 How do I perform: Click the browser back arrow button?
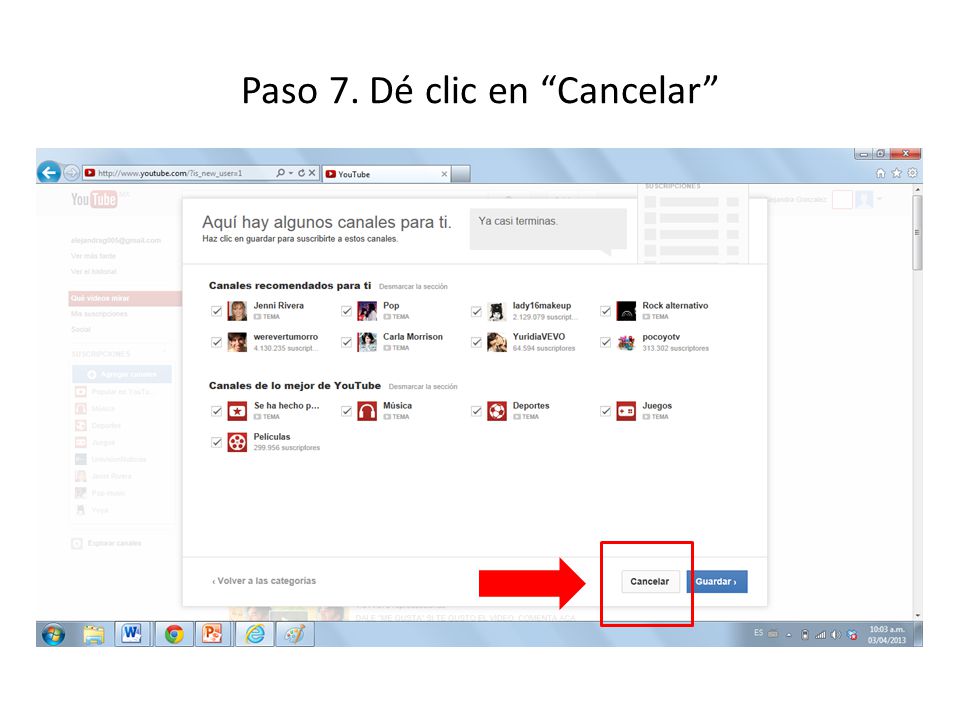pyautogui.click(x=49, y=173)
